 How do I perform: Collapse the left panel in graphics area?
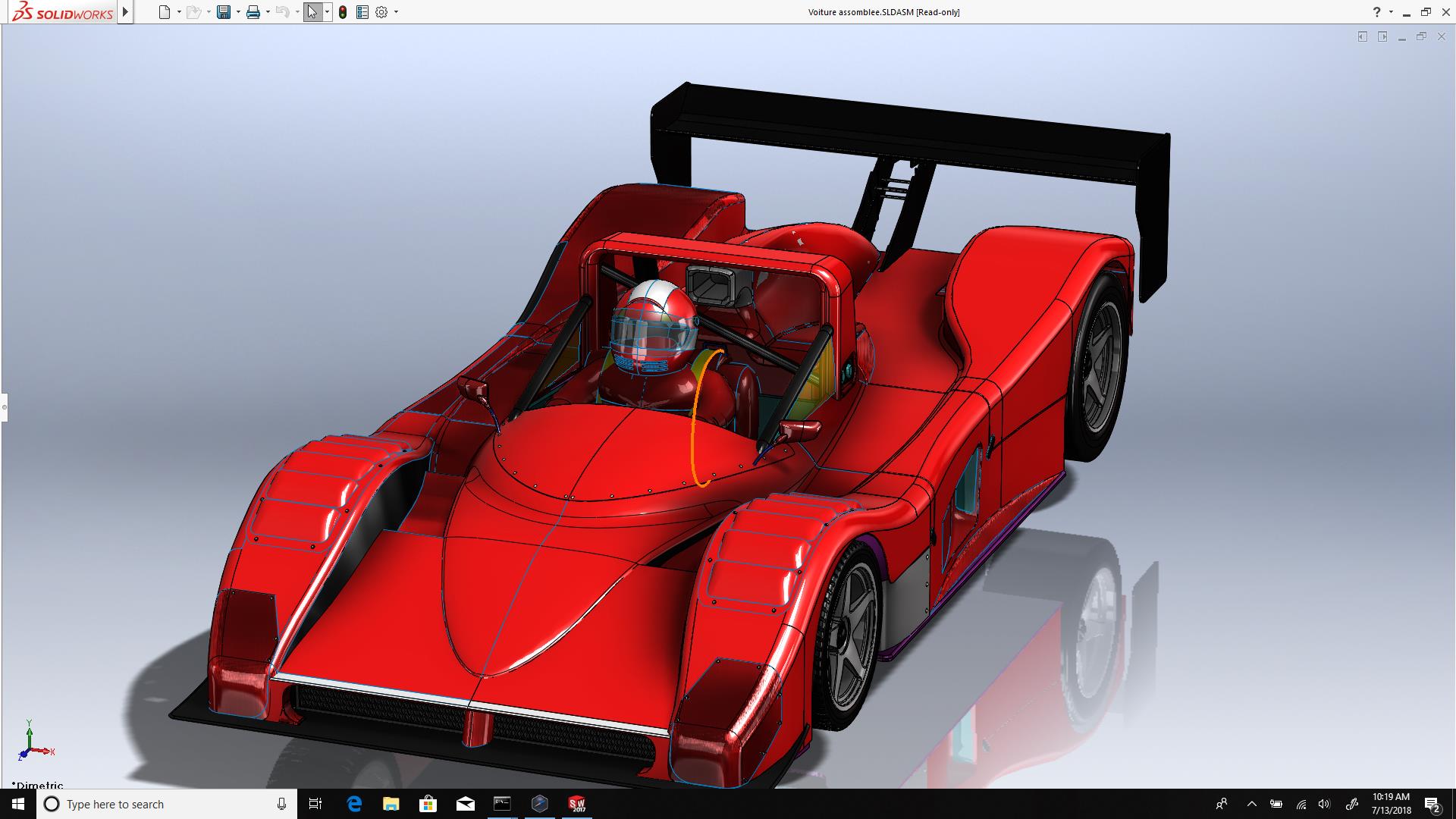[x=1363, y=36]
